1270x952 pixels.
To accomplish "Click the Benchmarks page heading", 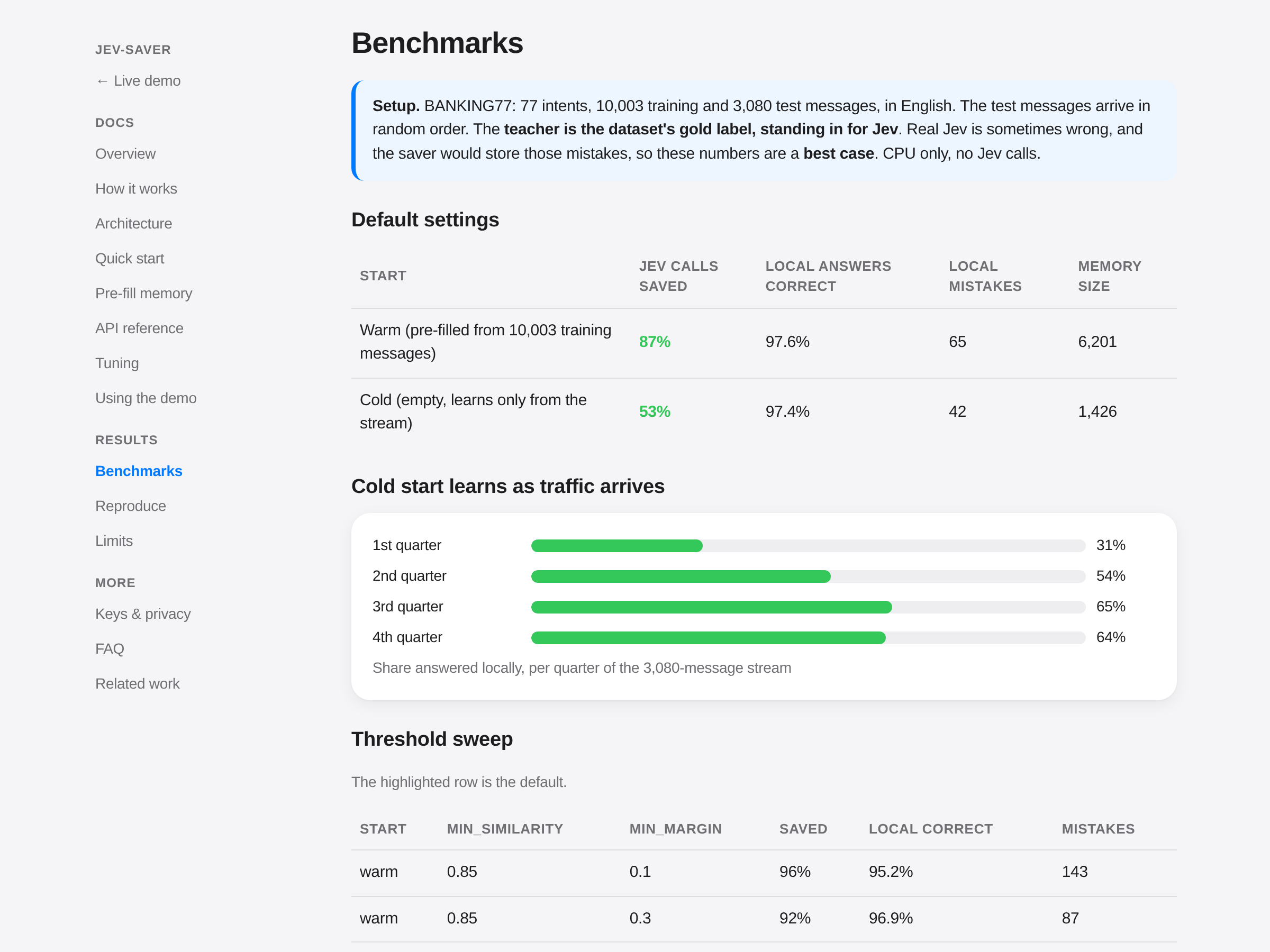I will [x=437, y=43].
